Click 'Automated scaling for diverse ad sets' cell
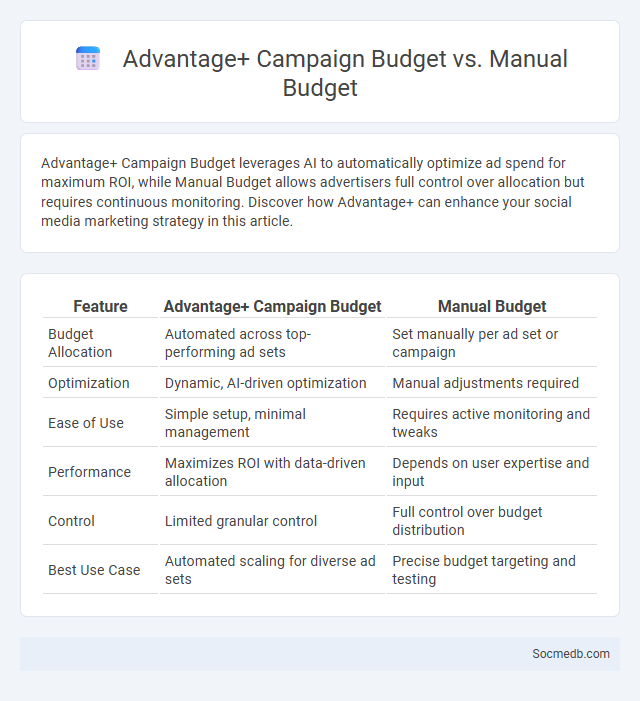Screen dimensions: 640x701 click(272, 570)
